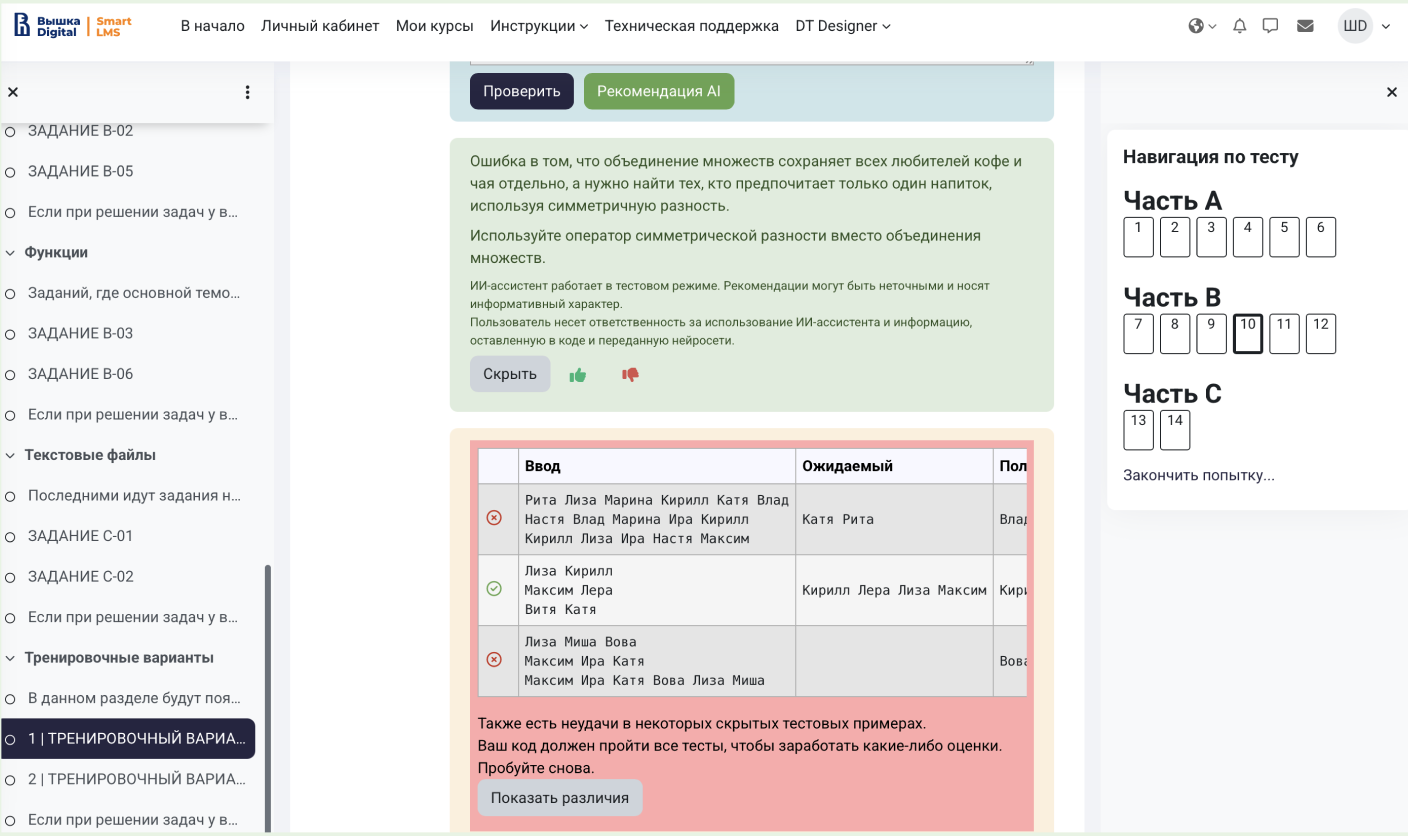Open the three-dot sidebar options menu
1408x836 pixels.
coord(247,92)
